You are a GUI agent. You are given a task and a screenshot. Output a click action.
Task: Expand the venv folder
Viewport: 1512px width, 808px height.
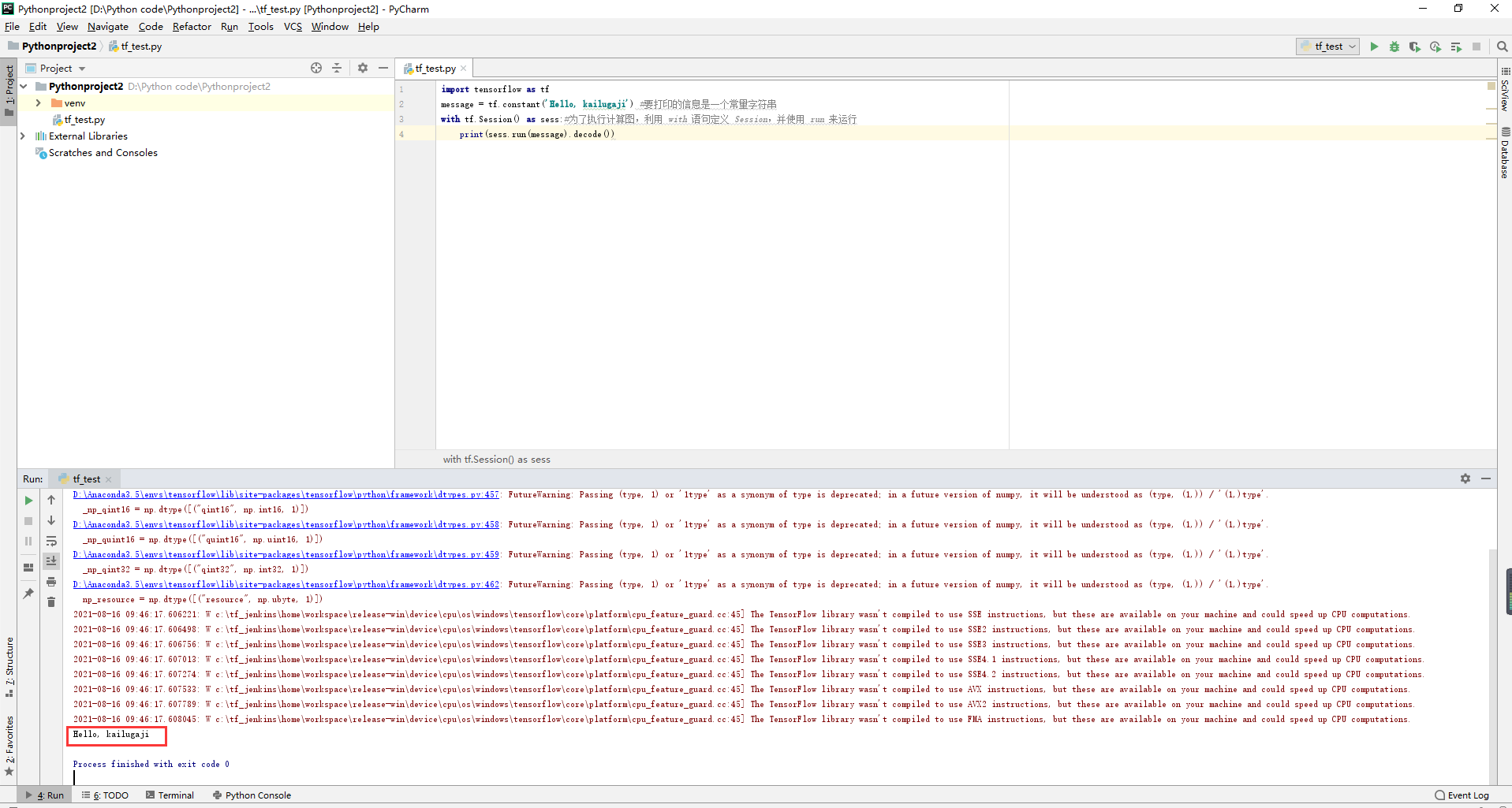[38, 103]
